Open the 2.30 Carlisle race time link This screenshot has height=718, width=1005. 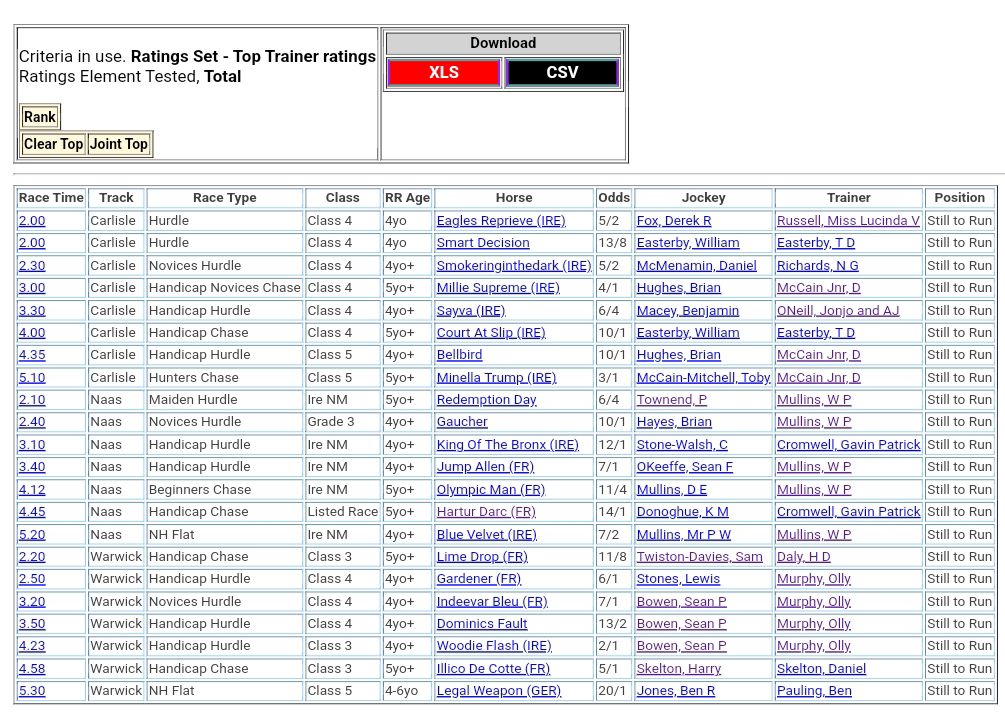point(32,266)
